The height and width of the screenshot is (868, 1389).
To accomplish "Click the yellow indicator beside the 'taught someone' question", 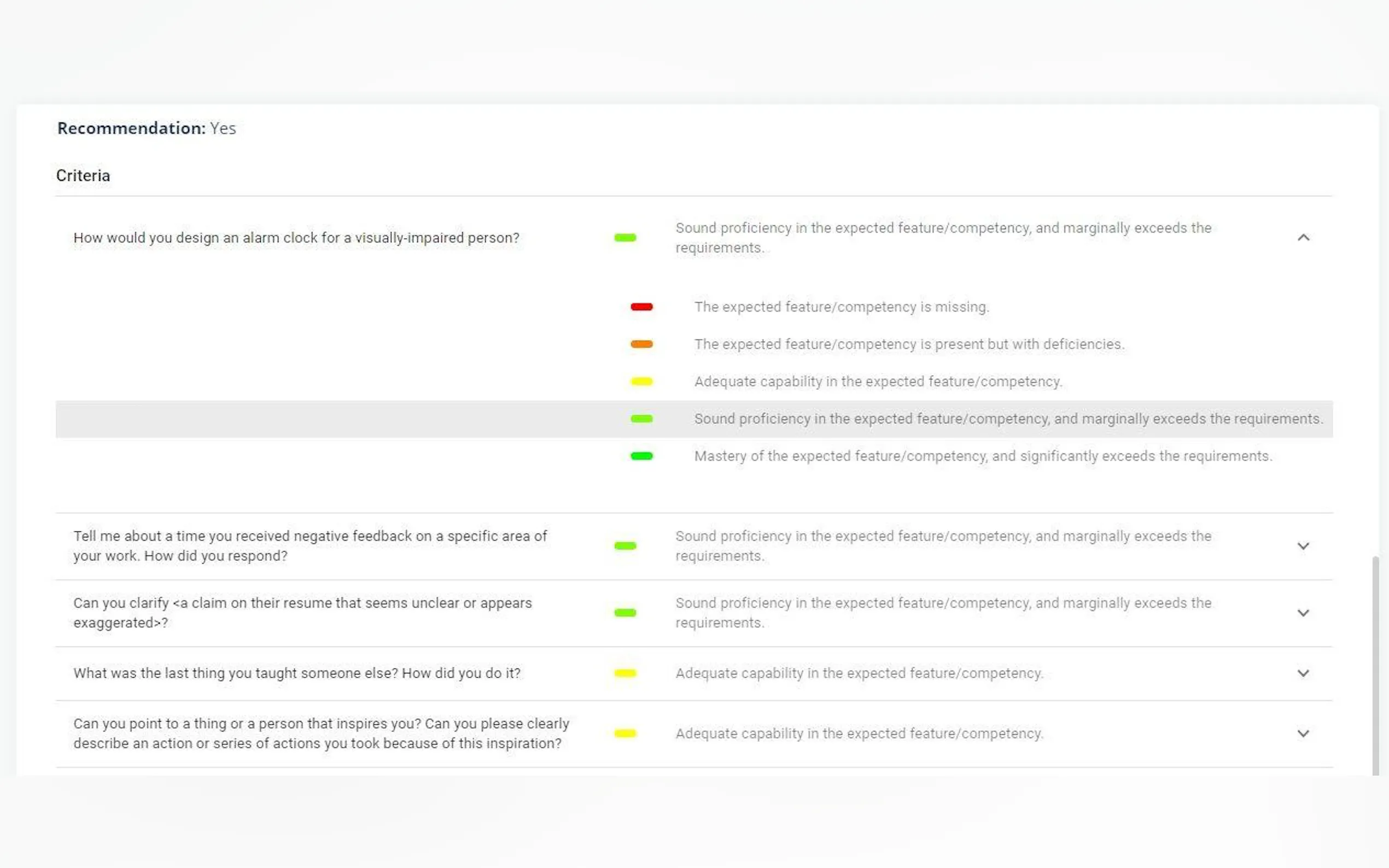I will coord(625,673).
